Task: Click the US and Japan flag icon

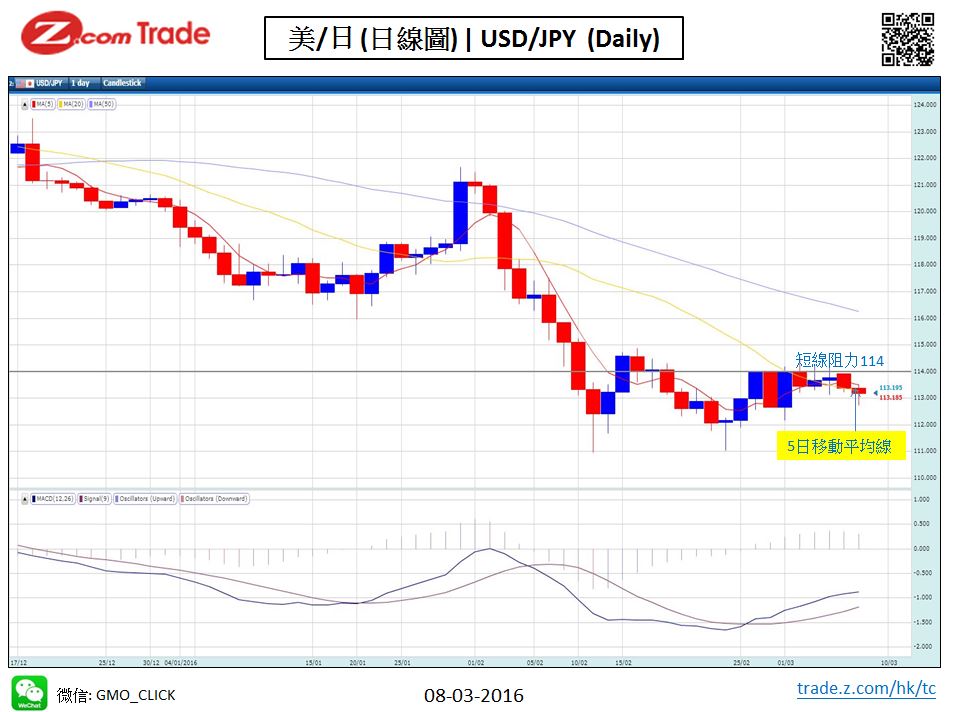Action: point(25,83)
